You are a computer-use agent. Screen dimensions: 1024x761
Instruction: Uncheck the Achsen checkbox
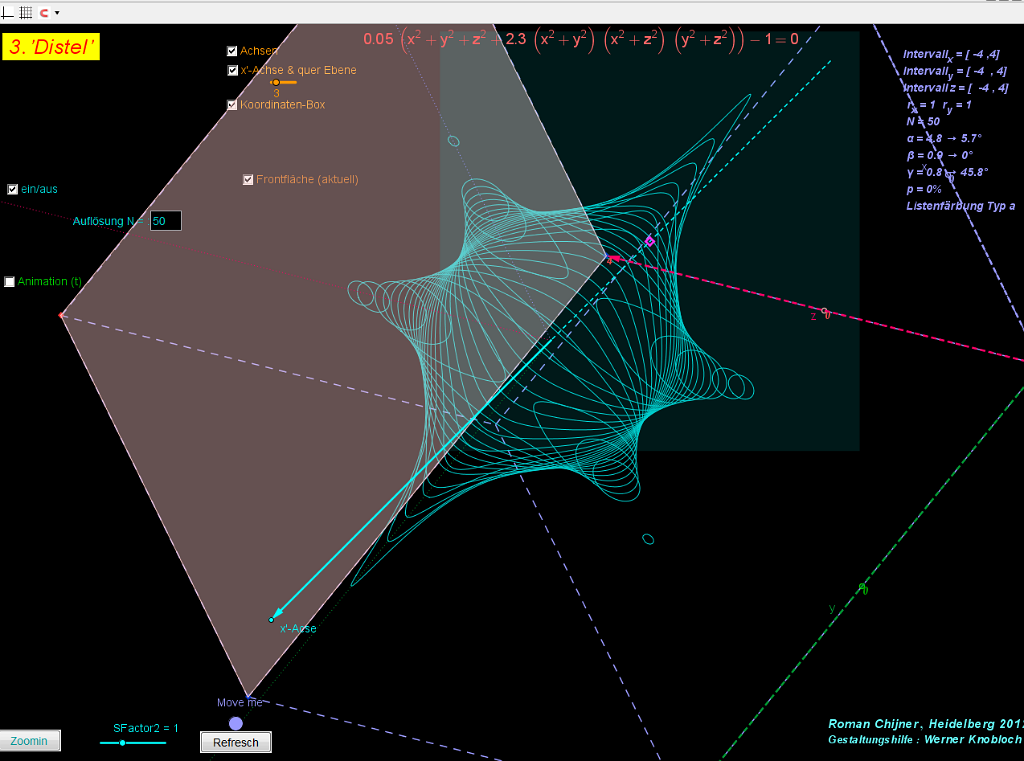233,51
